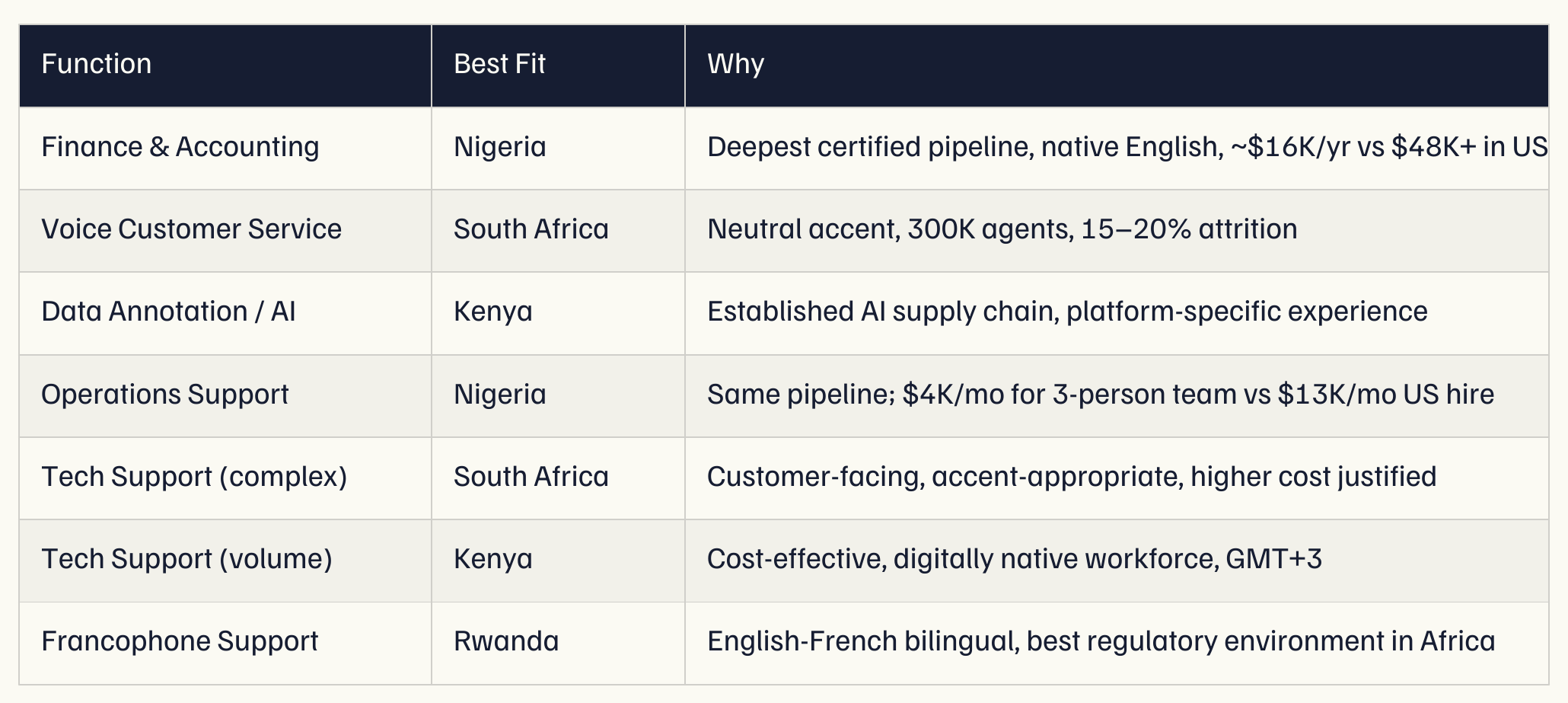
Task: Select the Tech Support (complex) cell
Action: [225, 478]
